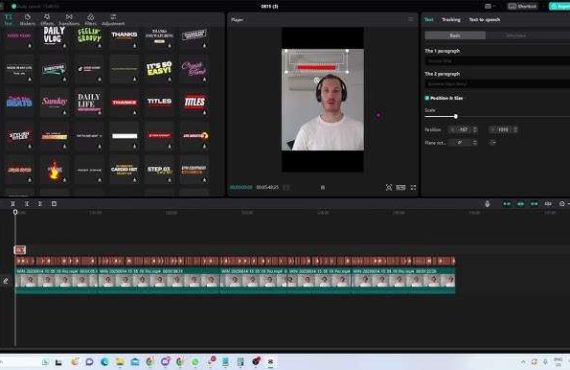Select the red-box TITLES text template
Screen dimensions: 570x370
pyautogui.click(x=194, y=102)
